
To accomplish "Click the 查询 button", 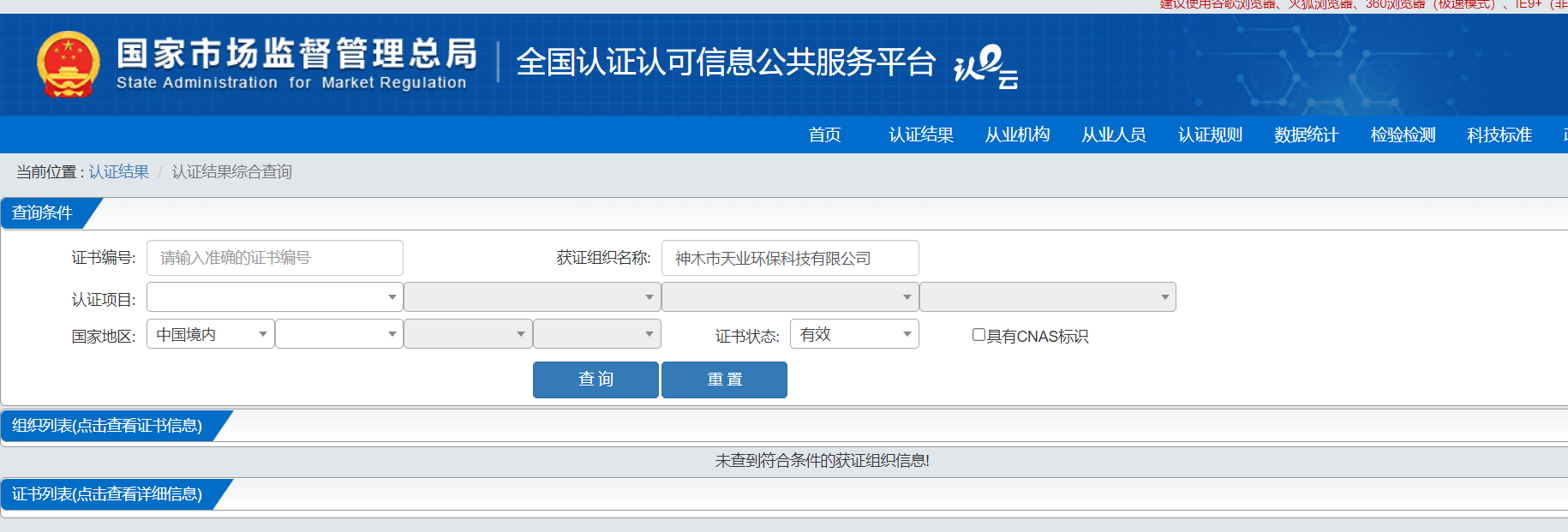I will tap(595, 380).
